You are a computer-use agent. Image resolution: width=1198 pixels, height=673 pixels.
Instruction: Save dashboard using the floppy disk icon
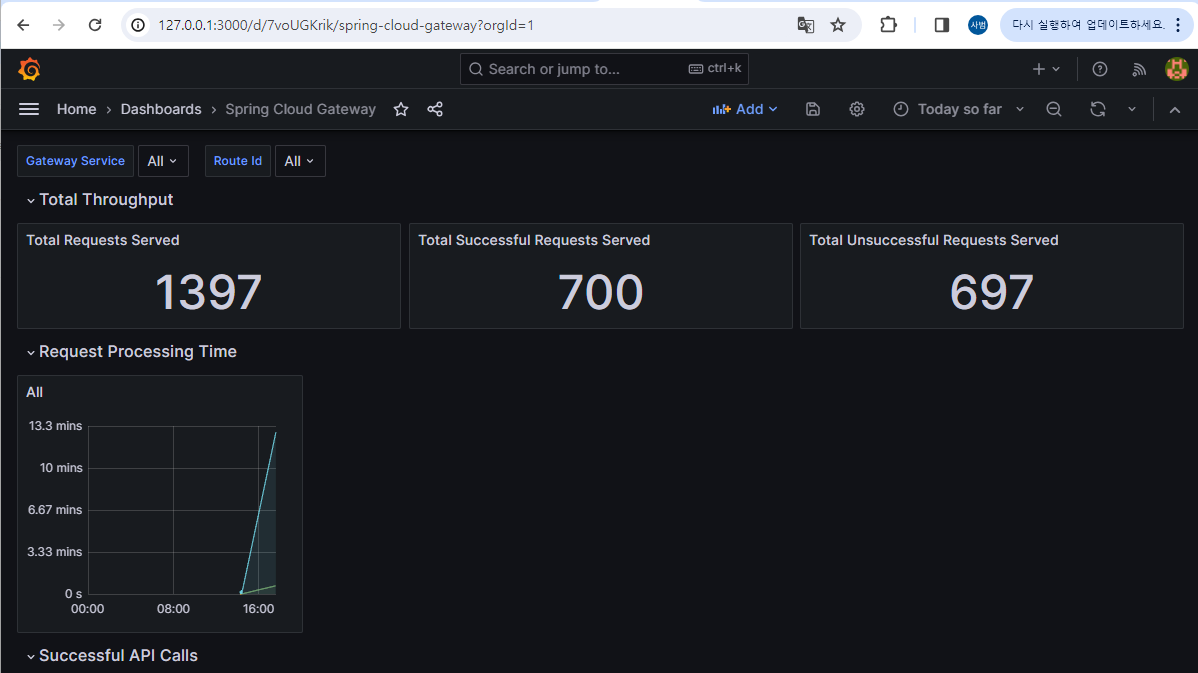pos(813,109)
